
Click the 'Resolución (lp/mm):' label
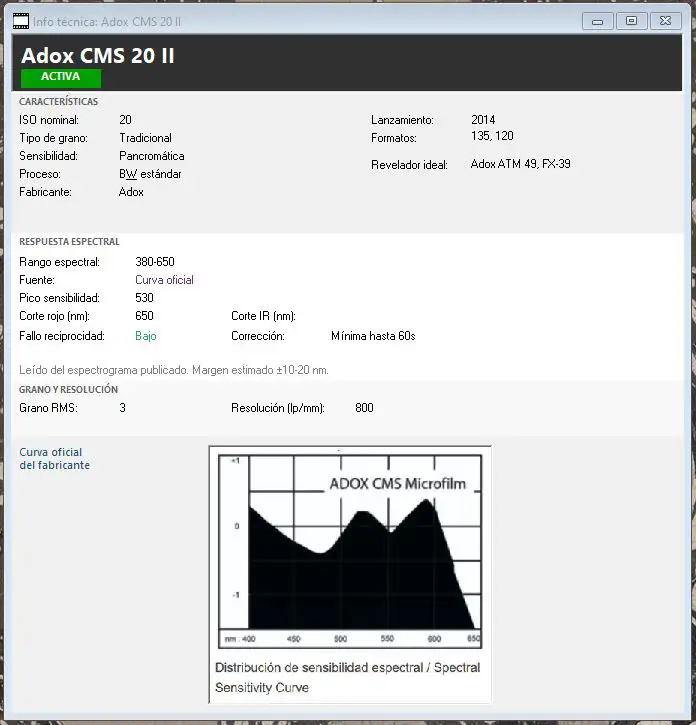tap(278, 408)
